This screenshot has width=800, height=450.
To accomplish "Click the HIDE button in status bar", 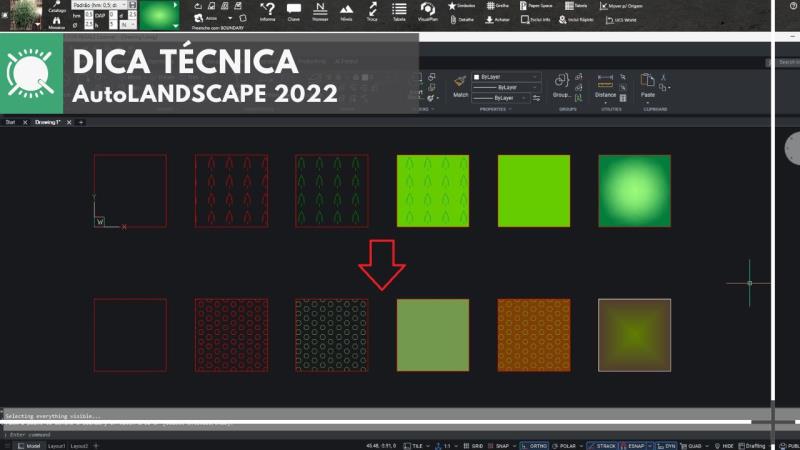I will pyautogui.click(x=724, y=446).
